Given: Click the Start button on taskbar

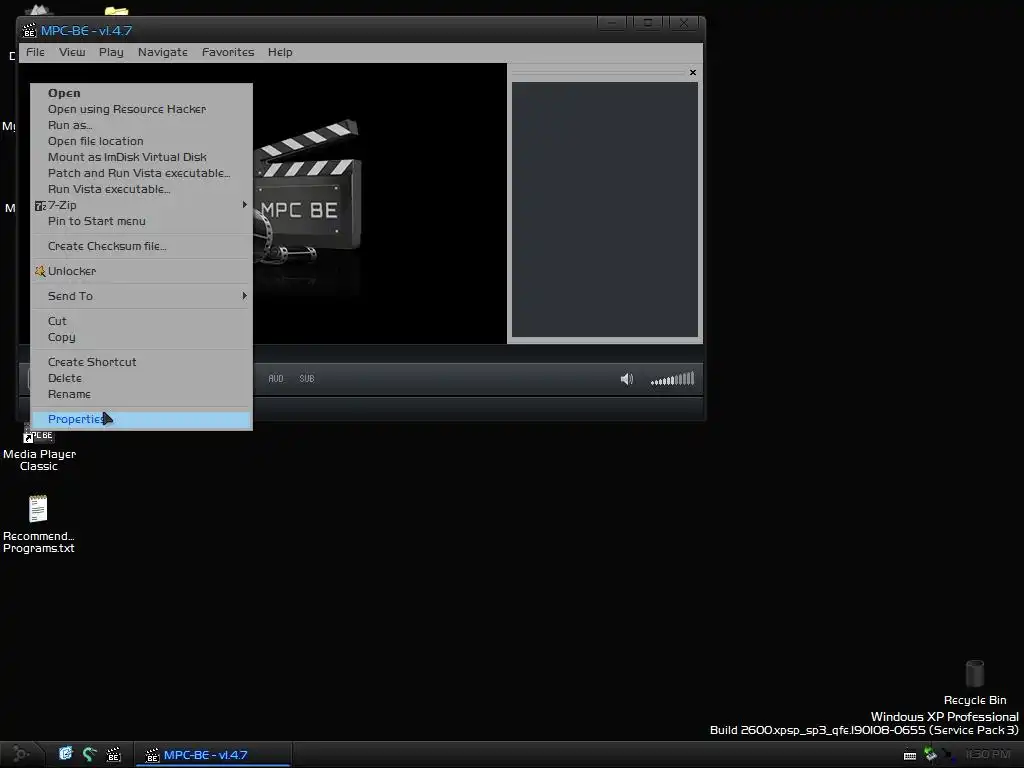Looking at the screenshot, I should (21, 754).
